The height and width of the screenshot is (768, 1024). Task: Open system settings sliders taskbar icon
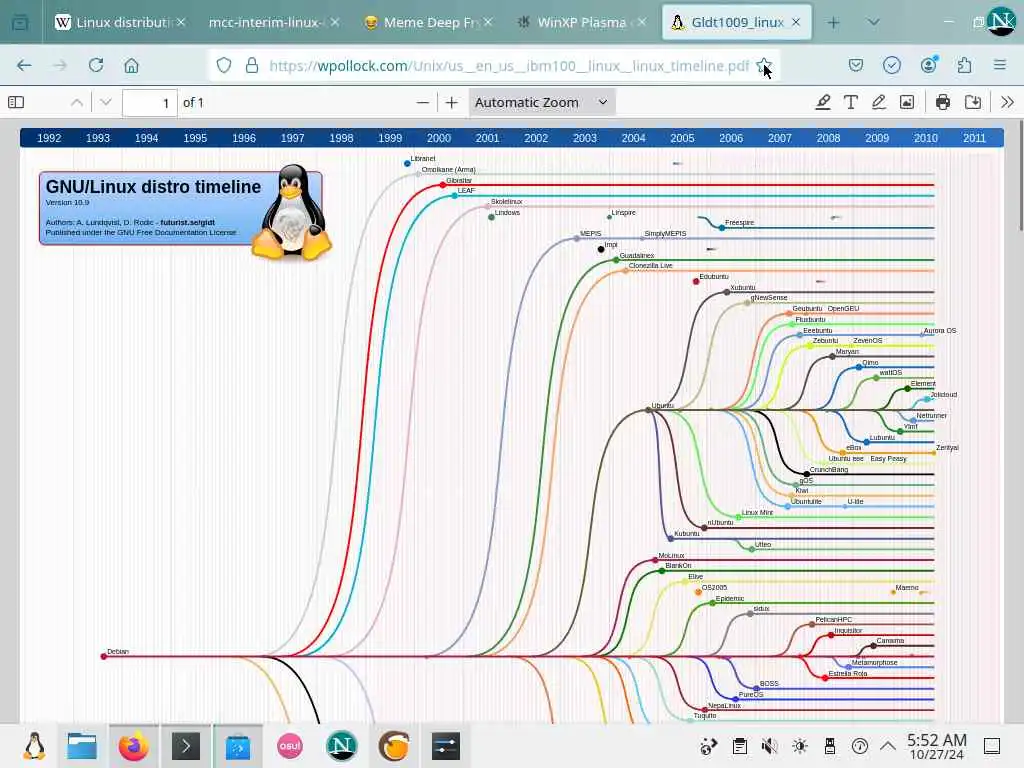pyautogui.click(x=446, y=746)
